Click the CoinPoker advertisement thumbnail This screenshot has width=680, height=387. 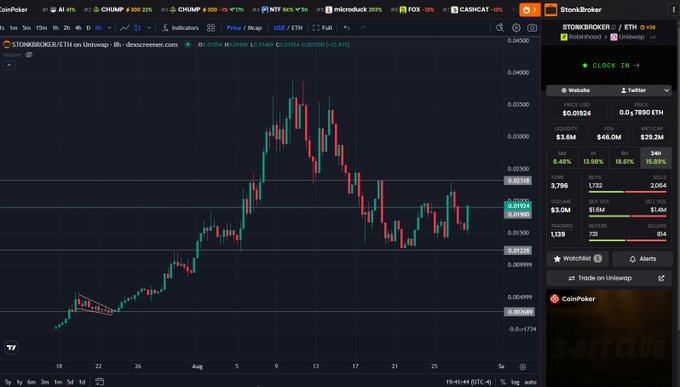609,338
